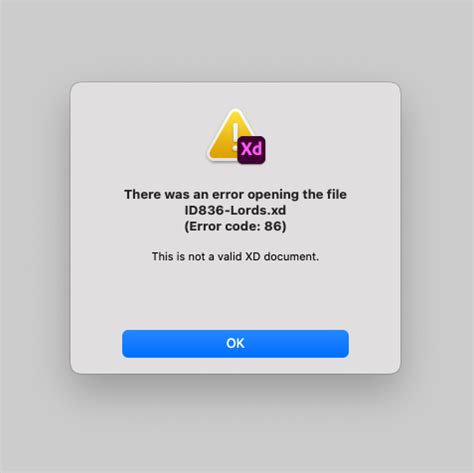Viewport: 474px width, 473px height.
Task: Click the word 'file' ending the heading
Action: pyautogui.click(x=337, y=194)
